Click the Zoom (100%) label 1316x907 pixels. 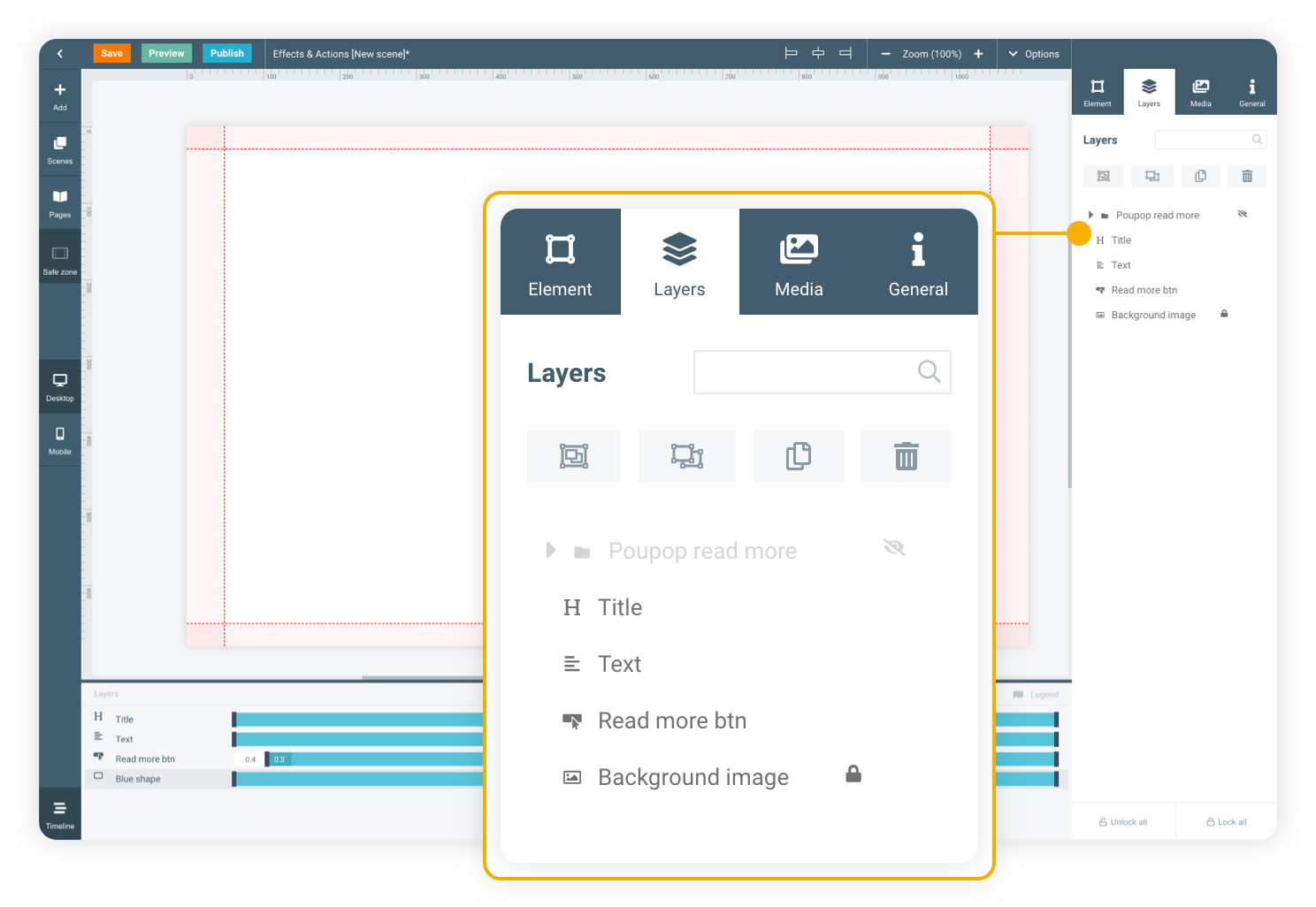tap(931, 54)
